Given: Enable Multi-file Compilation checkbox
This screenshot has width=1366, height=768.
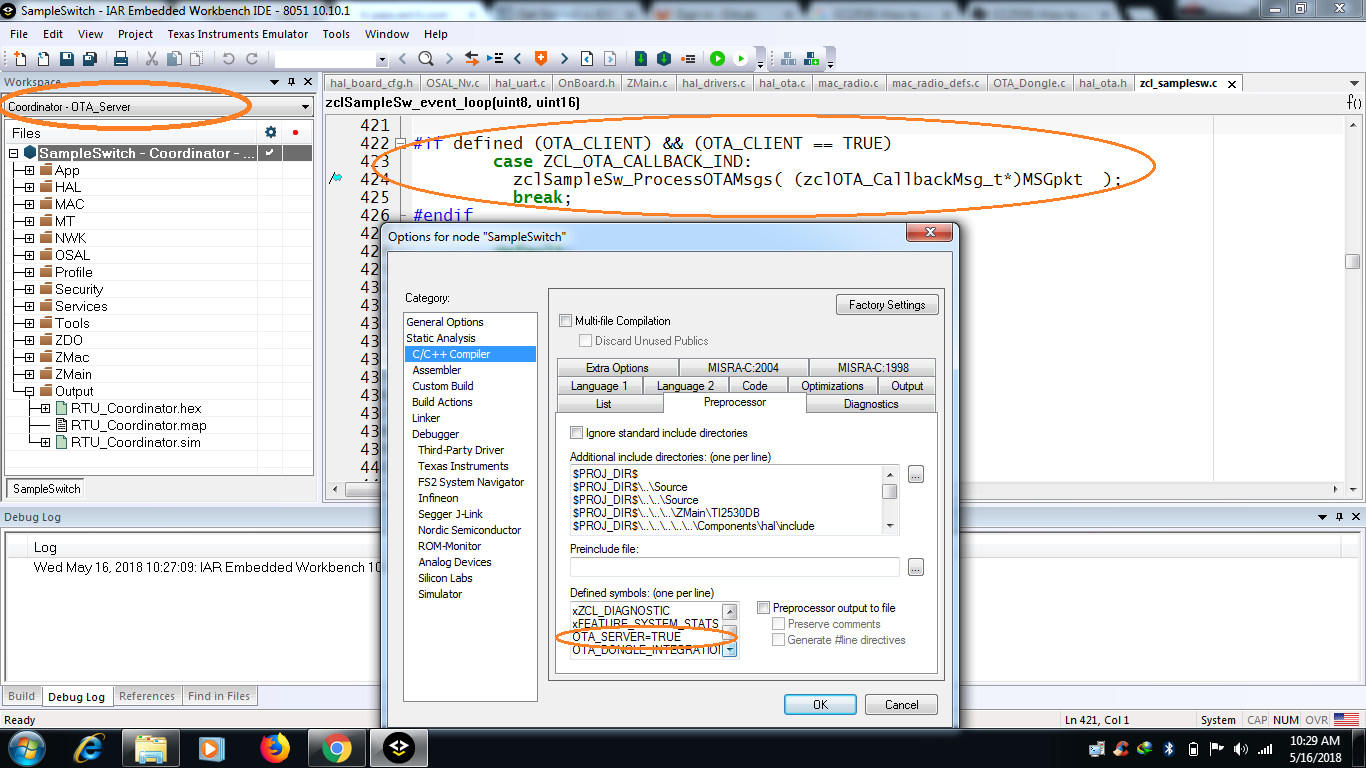Looking at the screenshot, I should (566, 321).
